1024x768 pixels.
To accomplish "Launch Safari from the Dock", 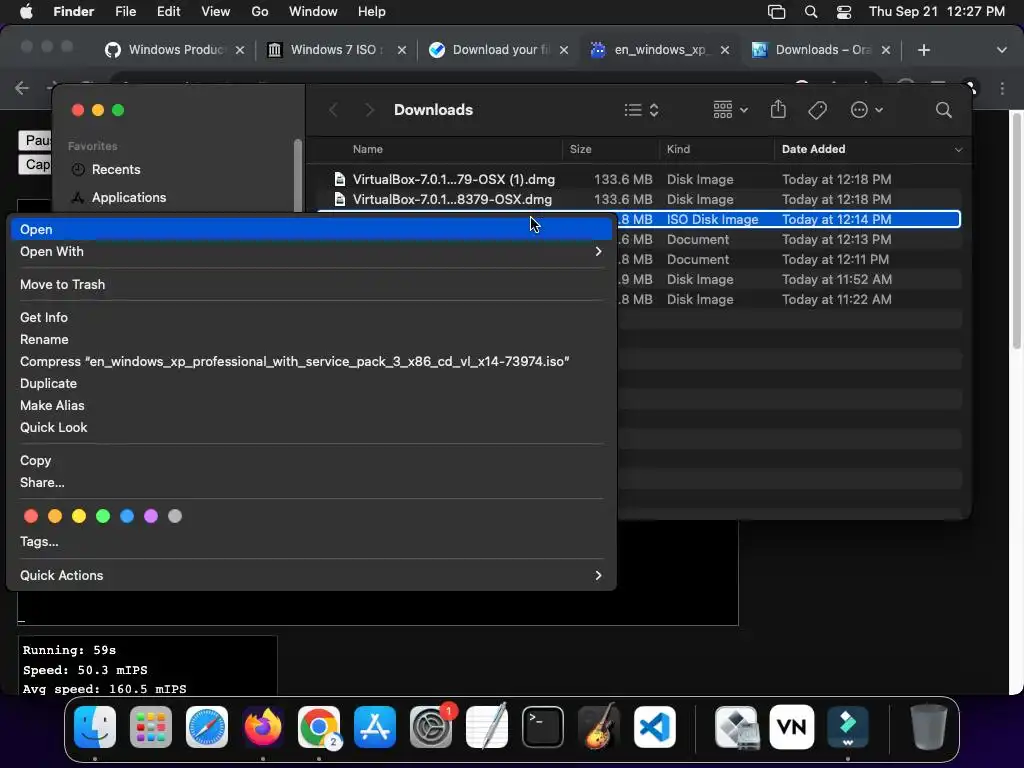I will (207, 727).
